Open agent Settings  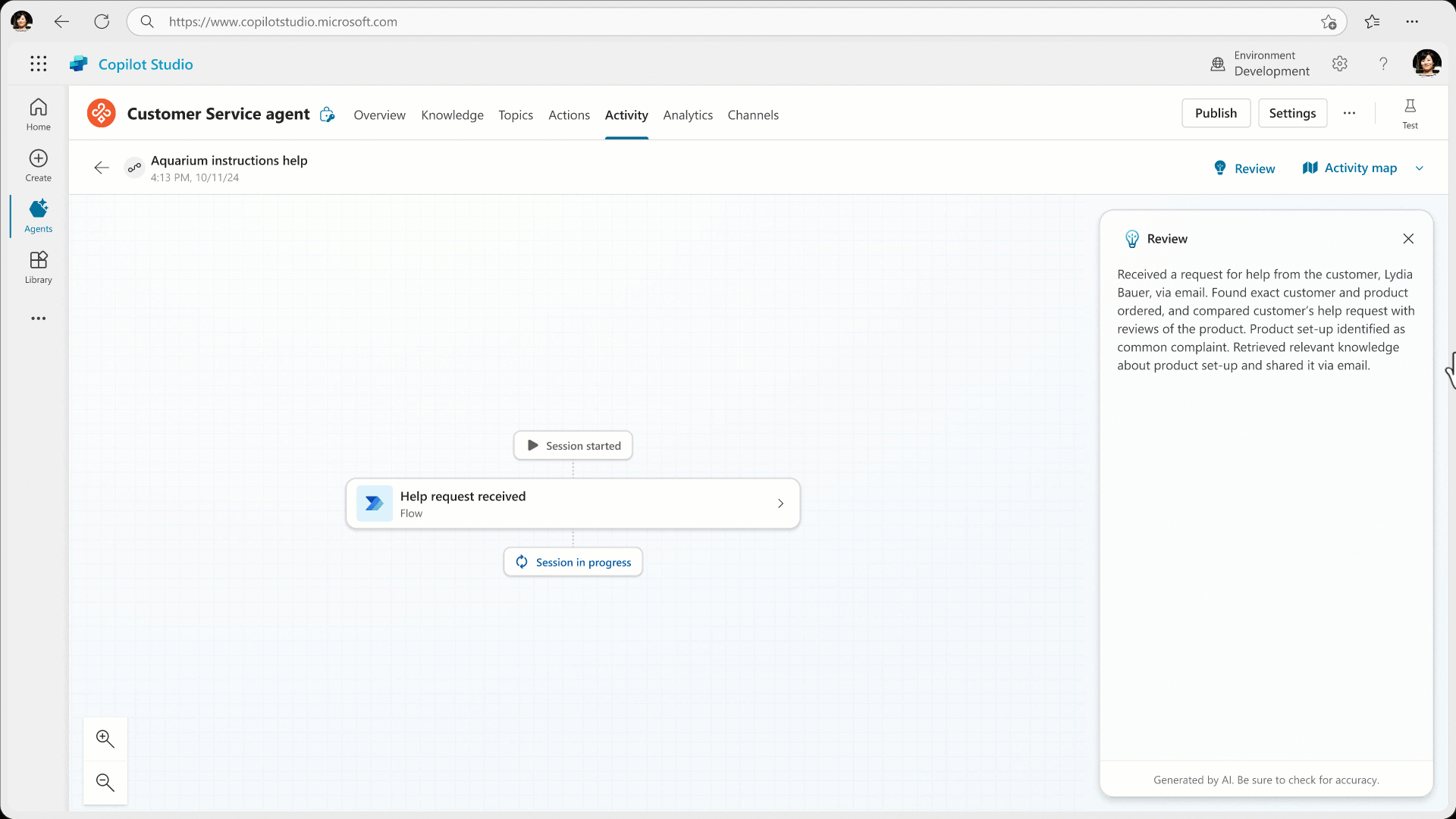coord(1292,112)
